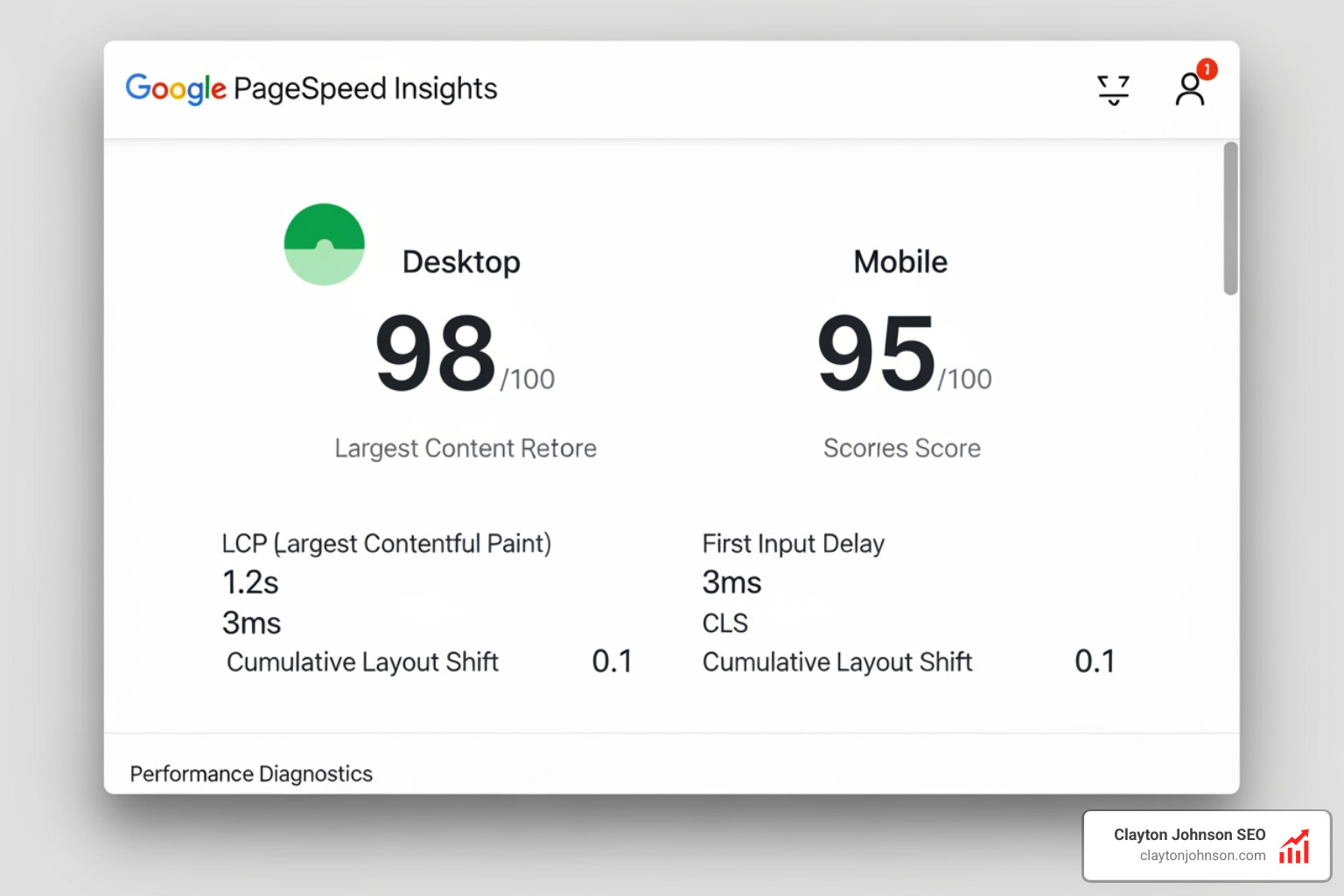Expand the Performance Diagnostics section
The height and width of the screenshot is (896, 1344).
(x=251, y=773)
